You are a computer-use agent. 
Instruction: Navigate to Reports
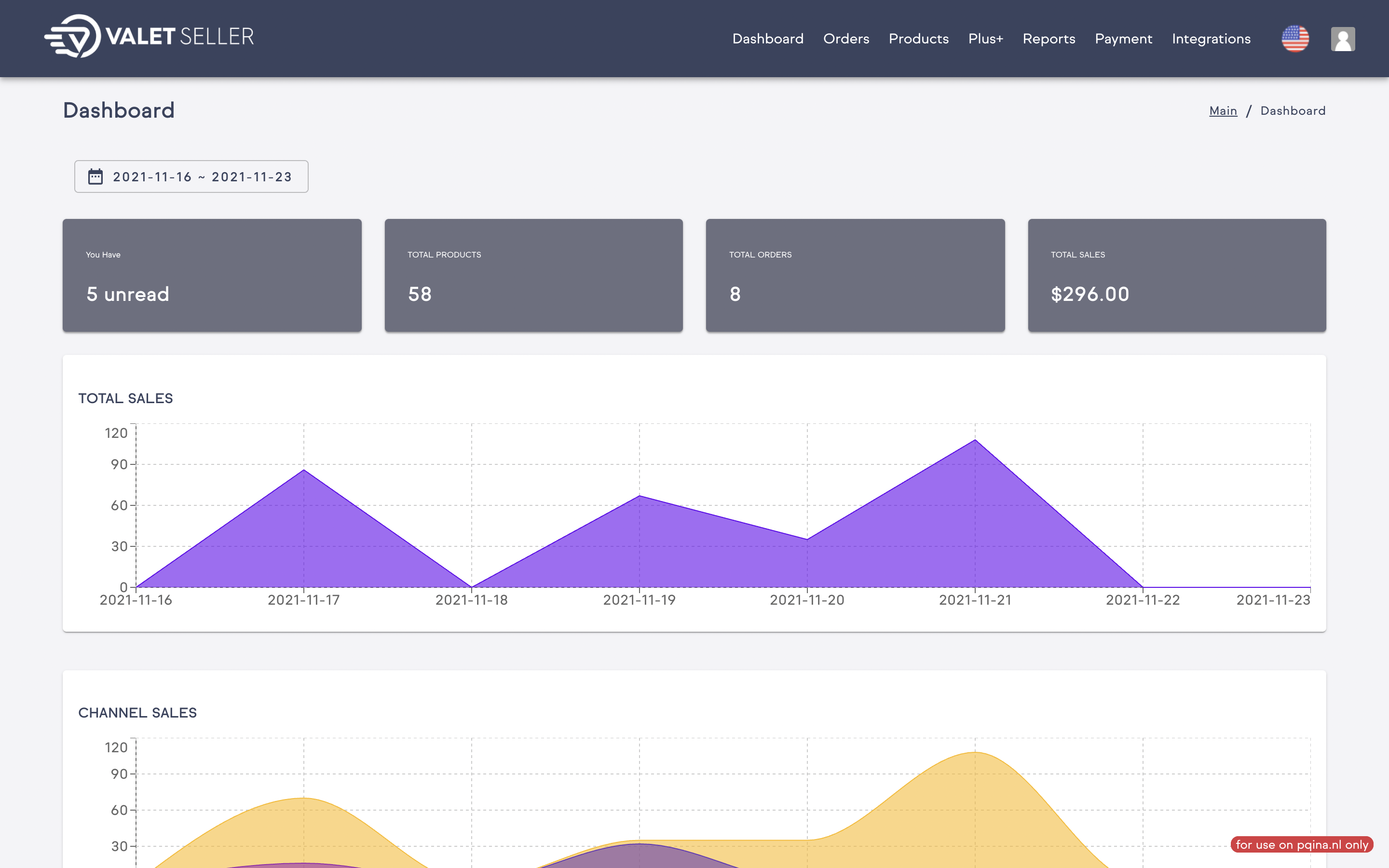pyautogui.click(x=1049, y=39)
